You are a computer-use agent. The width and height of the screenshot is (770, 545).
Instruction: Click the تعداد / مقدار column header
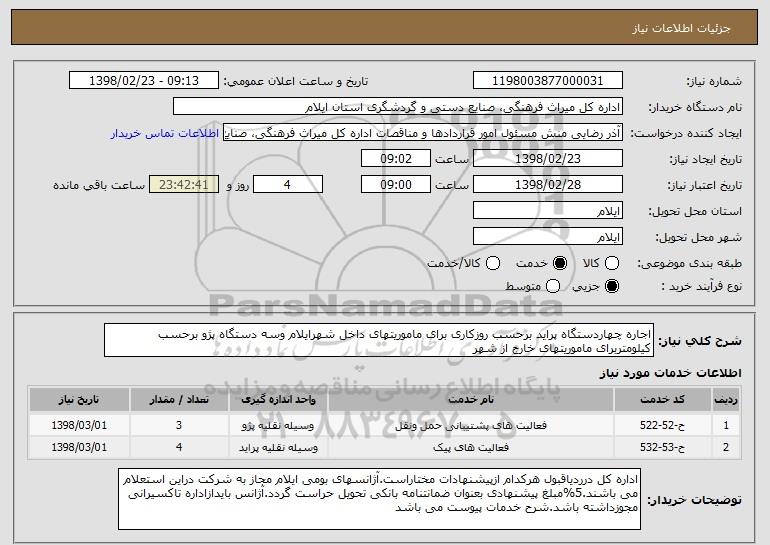[x=179, y=399]
